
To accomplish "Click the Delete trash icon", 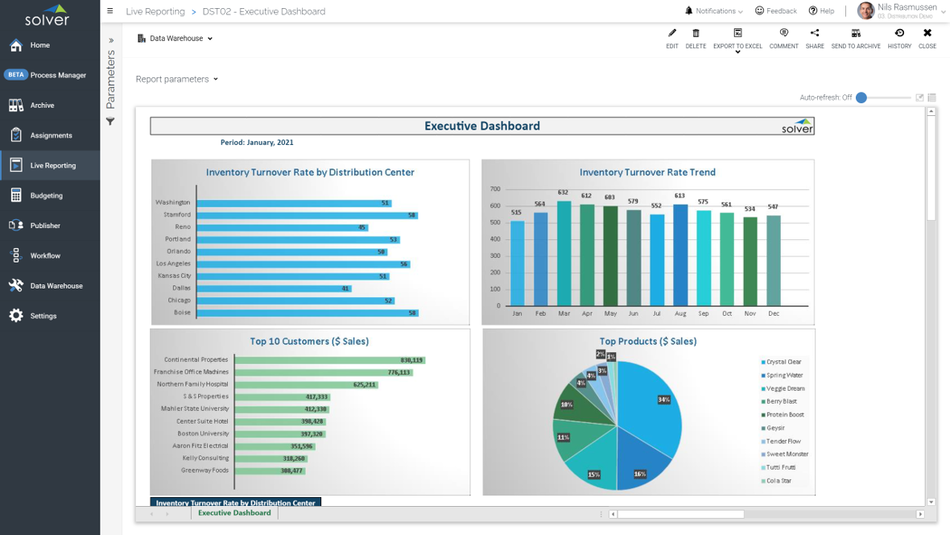I will [x=696, y=34].
